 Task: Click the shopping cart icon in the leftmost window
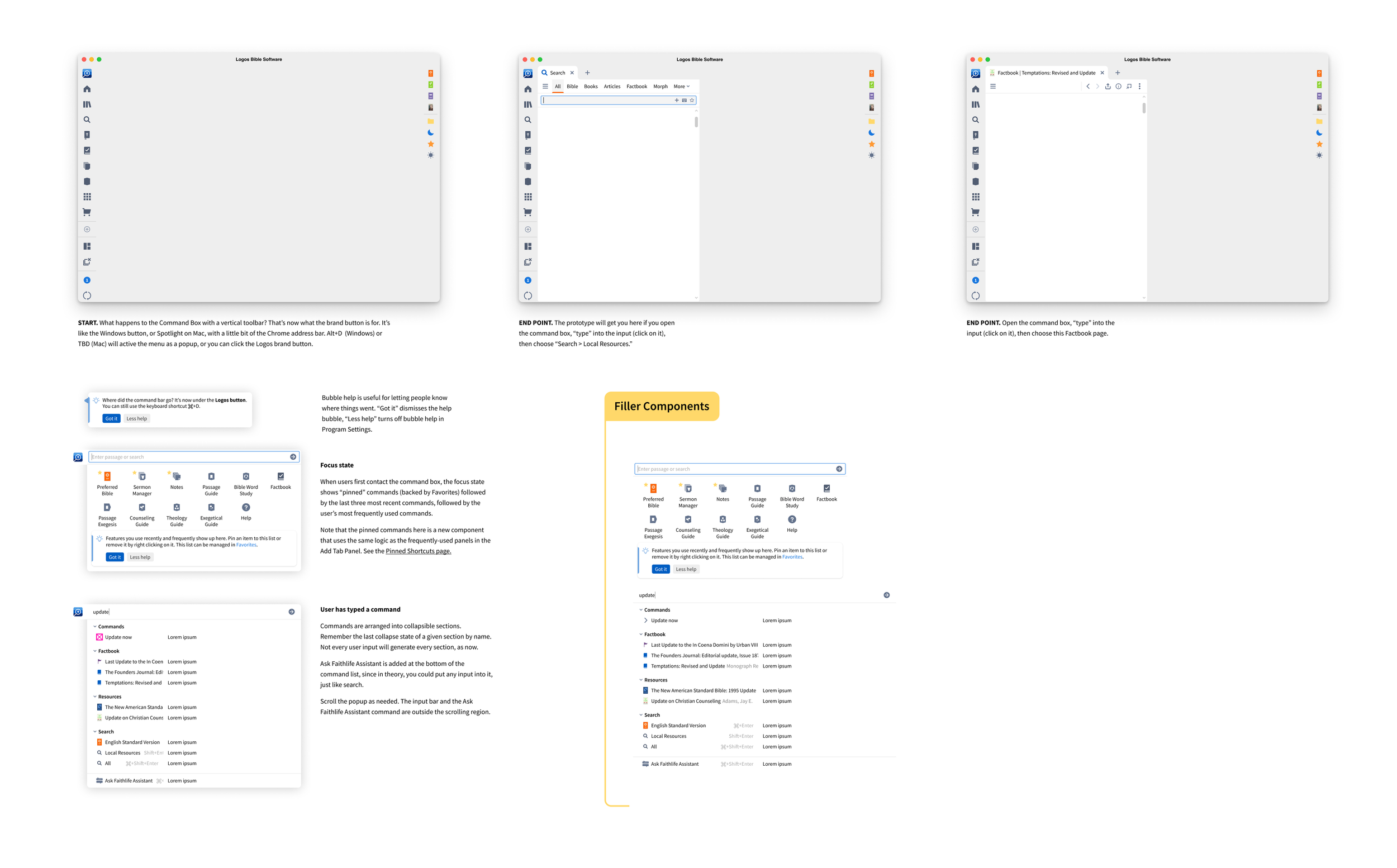coord(87,212)
